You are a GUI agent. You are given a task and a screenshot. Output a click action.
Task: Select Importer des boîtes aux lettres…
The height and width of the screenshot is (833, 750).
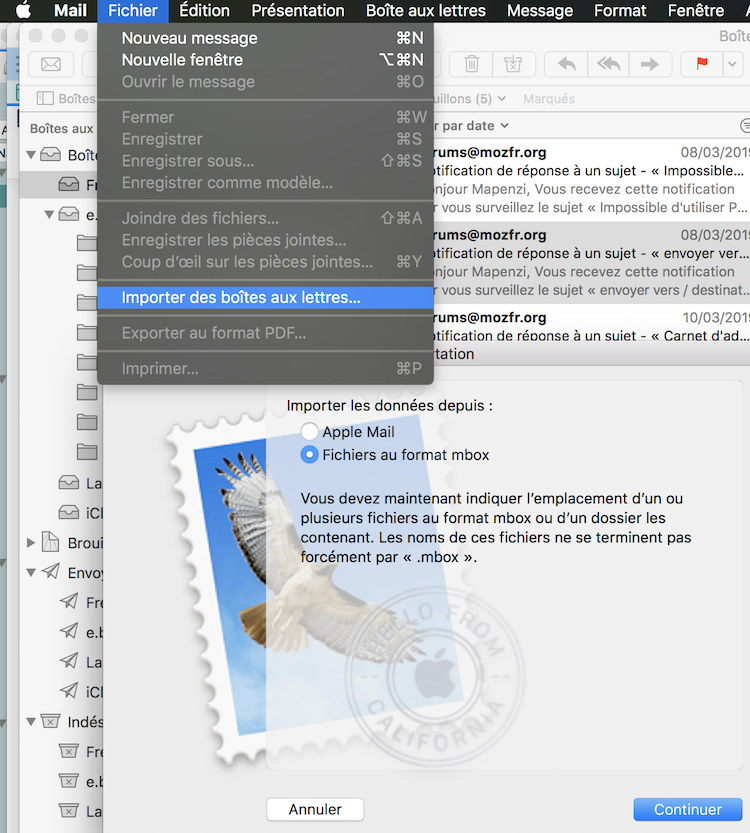tap(266, 298)
